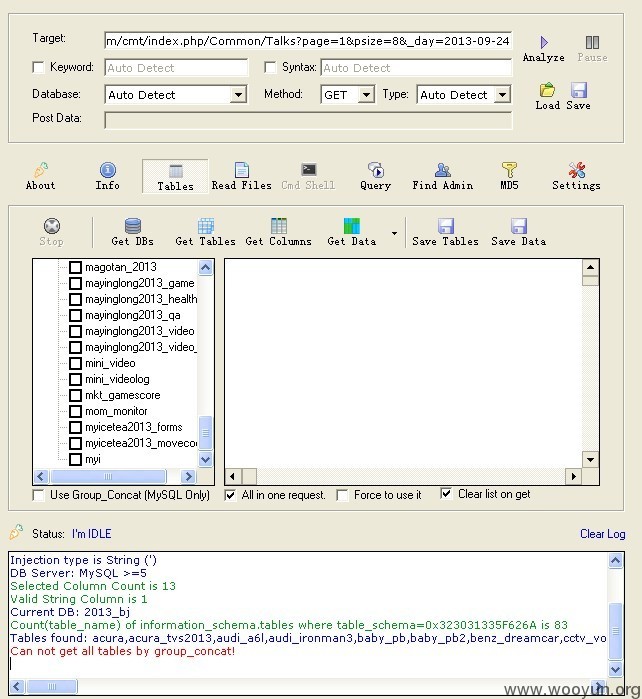Click the Save floppy icon near Load
The width and height of the screenshot is (642, 699).
click(x=579, y=90)
